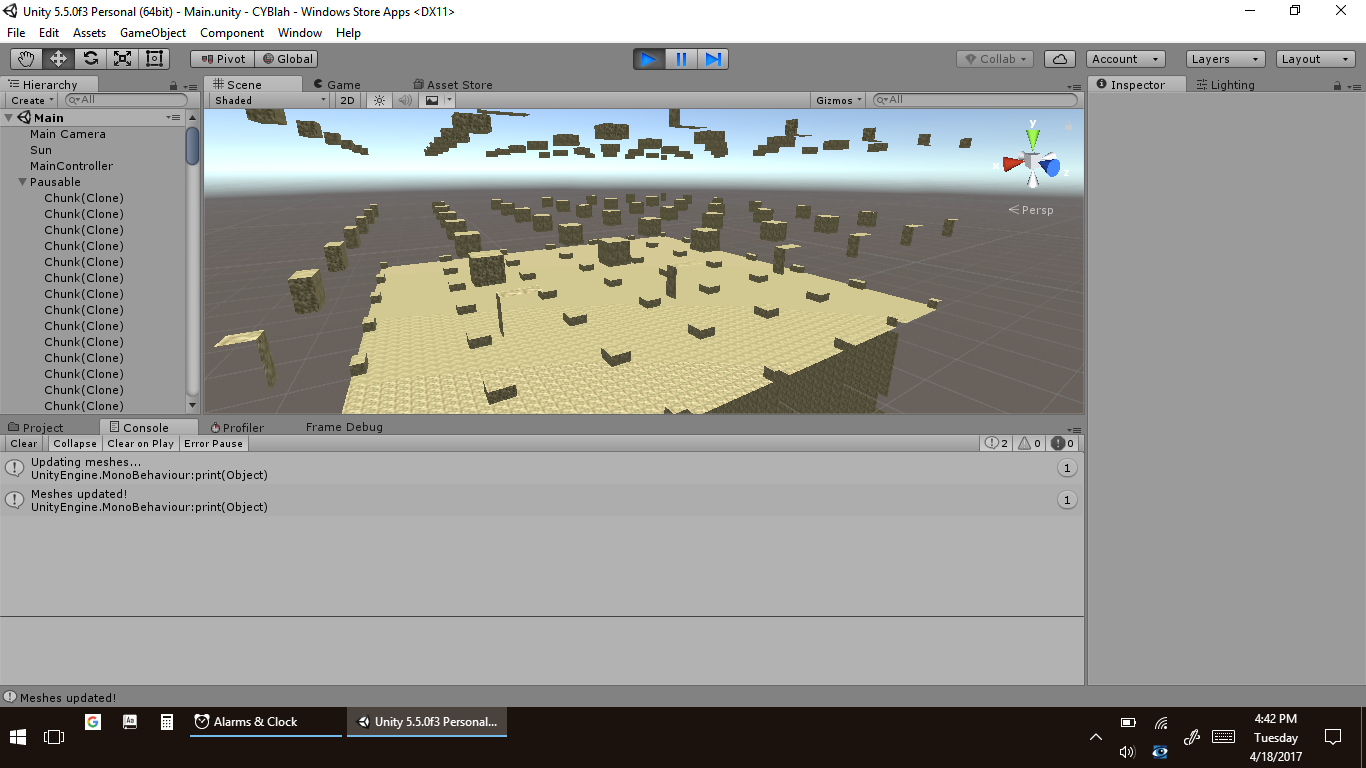The image size is (1366, 768).
Task: Select the Rotate tool
Action: tap(91, 59)
